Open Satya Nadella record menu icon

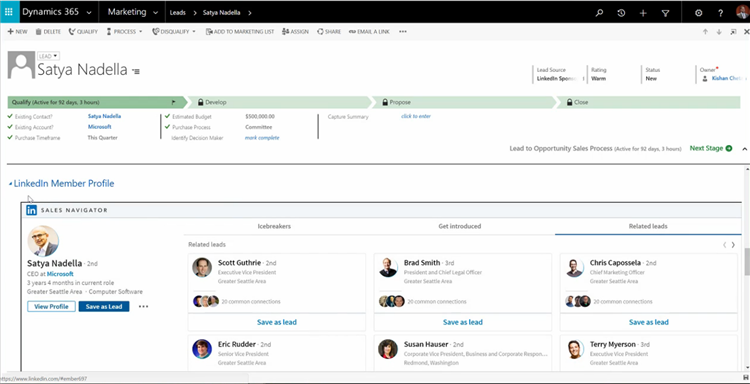(136, 71)
